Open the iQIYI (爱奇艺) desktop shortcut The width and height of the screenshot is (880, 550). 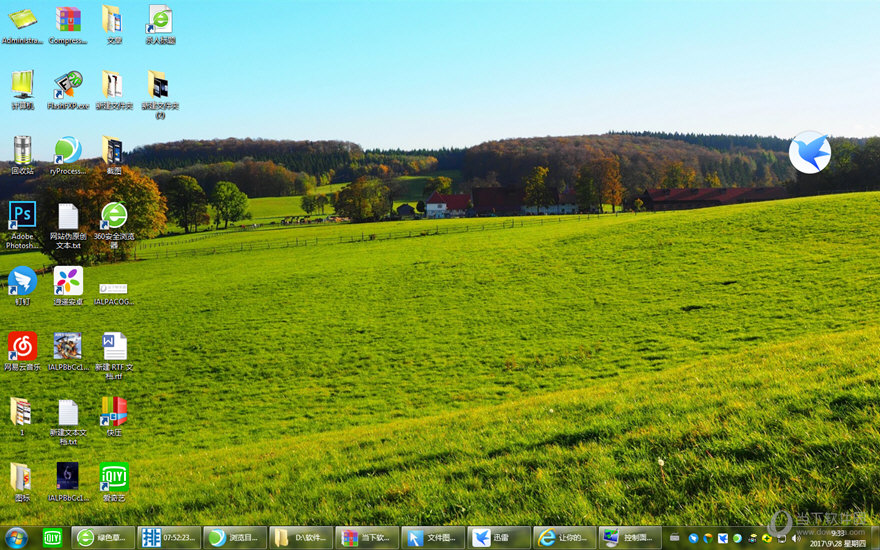pos(114,477)
